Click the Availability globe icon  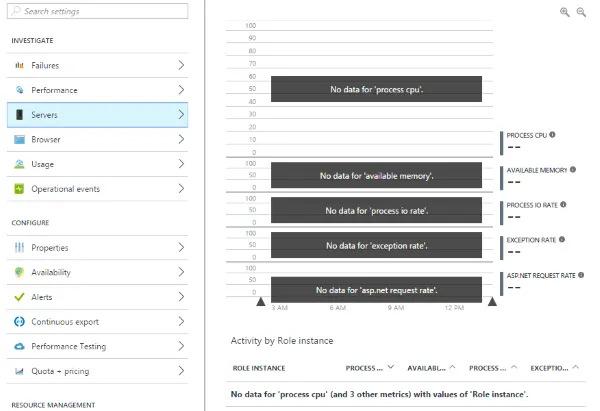click(20, 272)
